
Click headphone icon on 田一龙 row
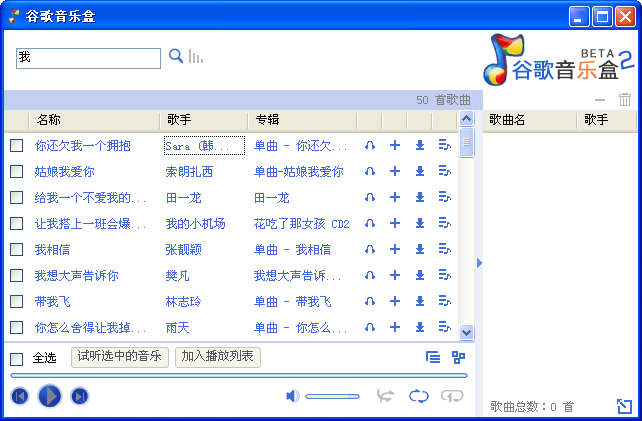pos(370,197)
